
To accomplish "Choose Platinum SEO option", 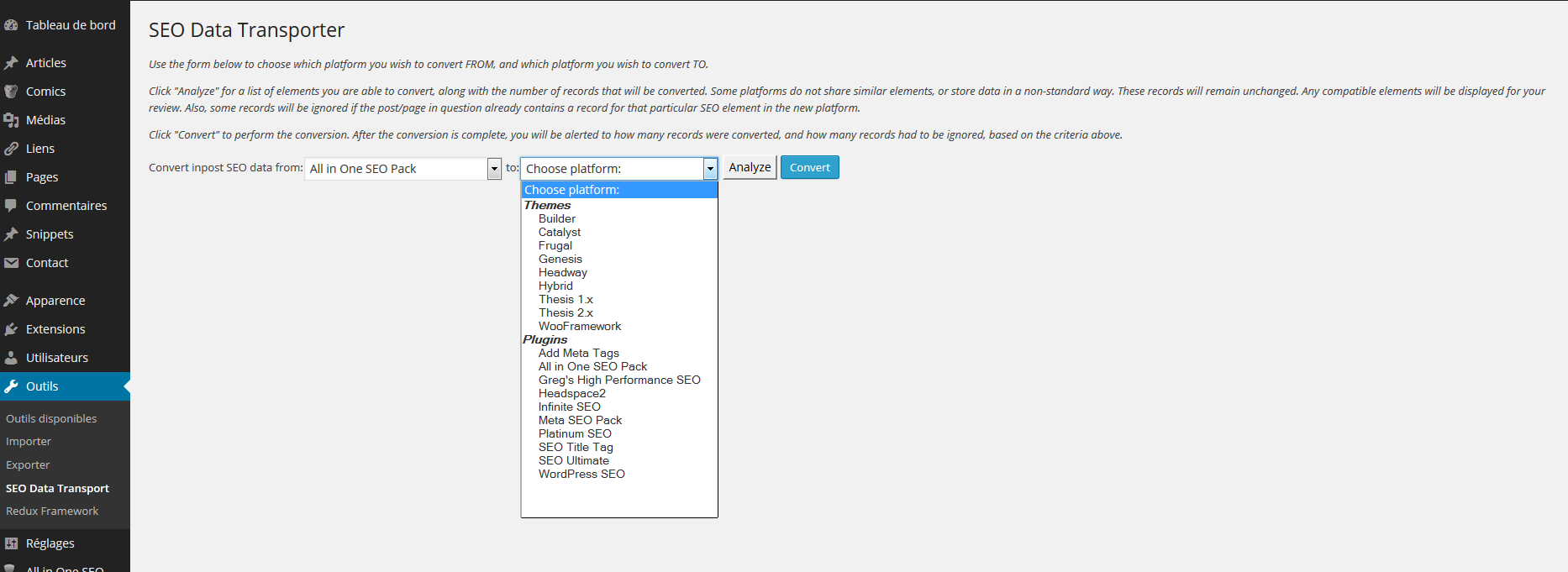I will (x=575, y=433).
